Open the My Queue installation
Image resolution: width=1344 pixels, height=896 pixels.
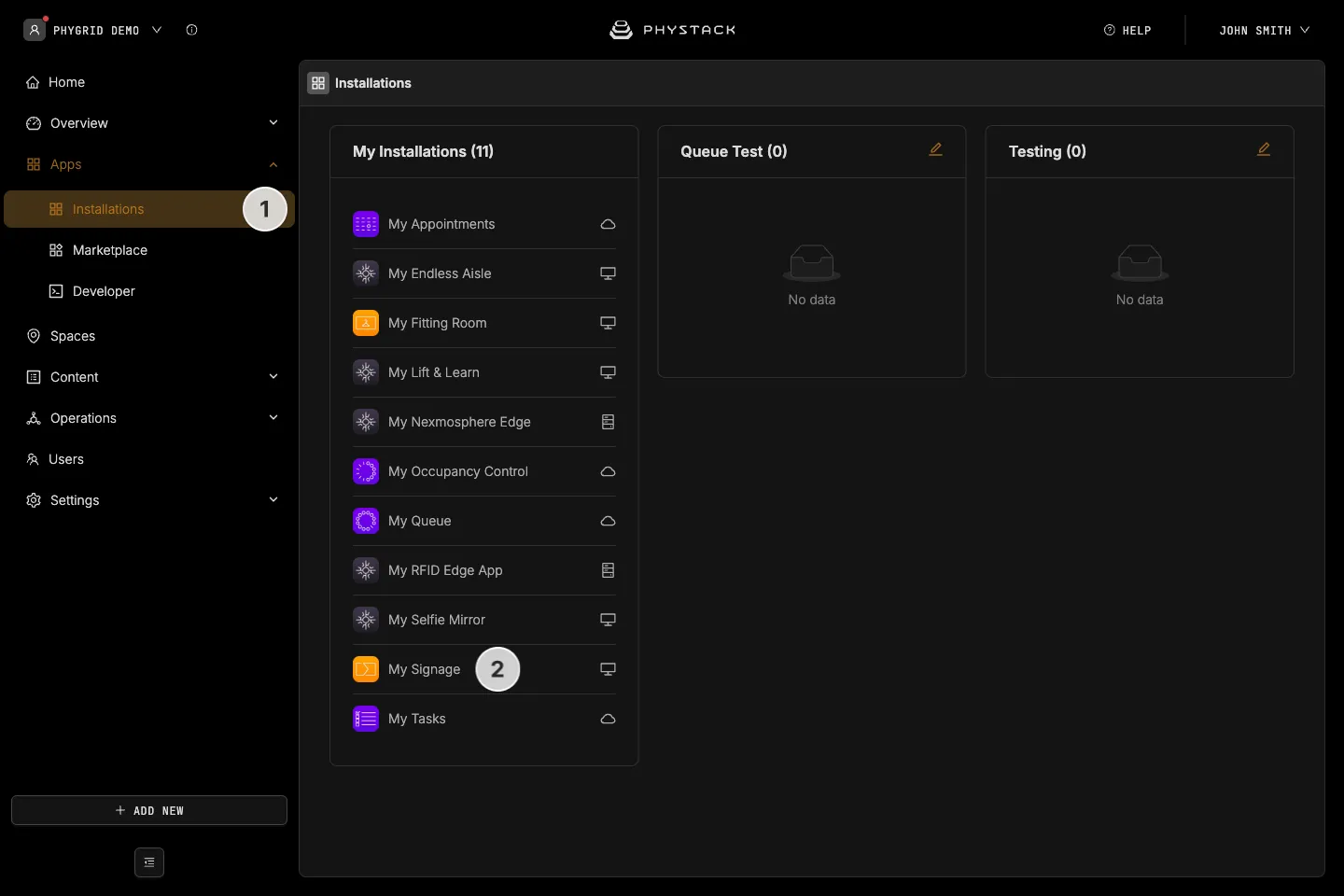pos(484,521)
